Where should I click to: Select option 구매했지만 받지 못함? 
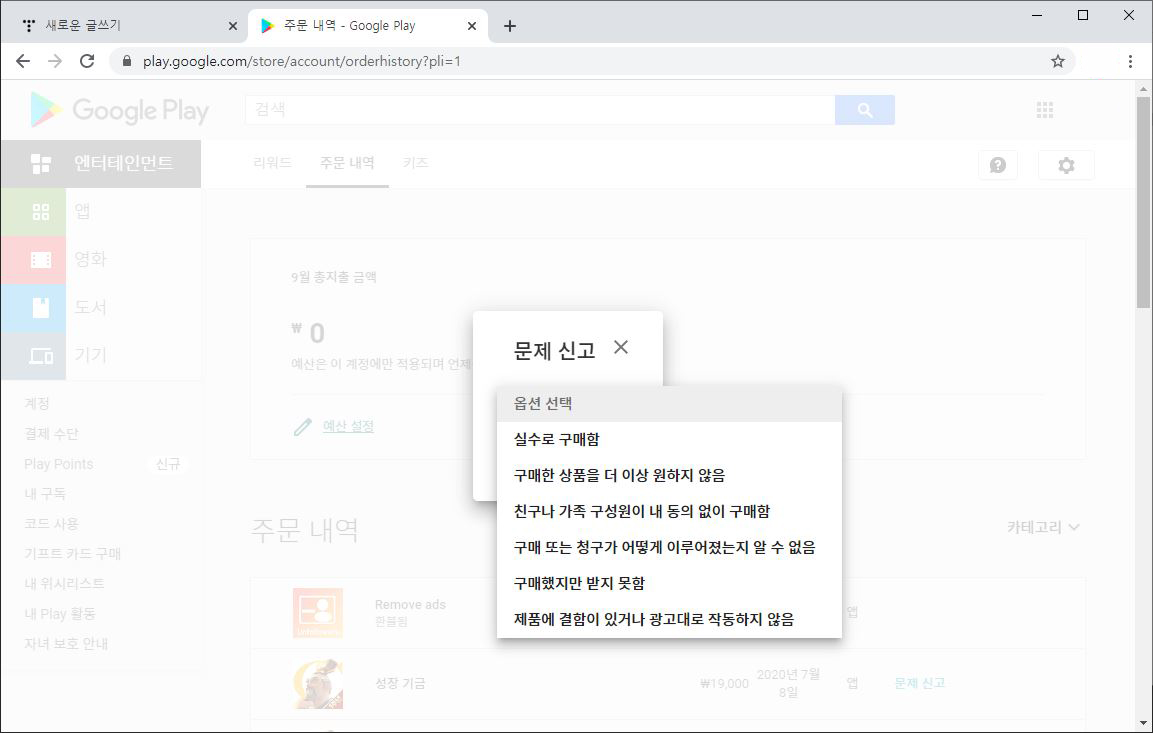669,583
